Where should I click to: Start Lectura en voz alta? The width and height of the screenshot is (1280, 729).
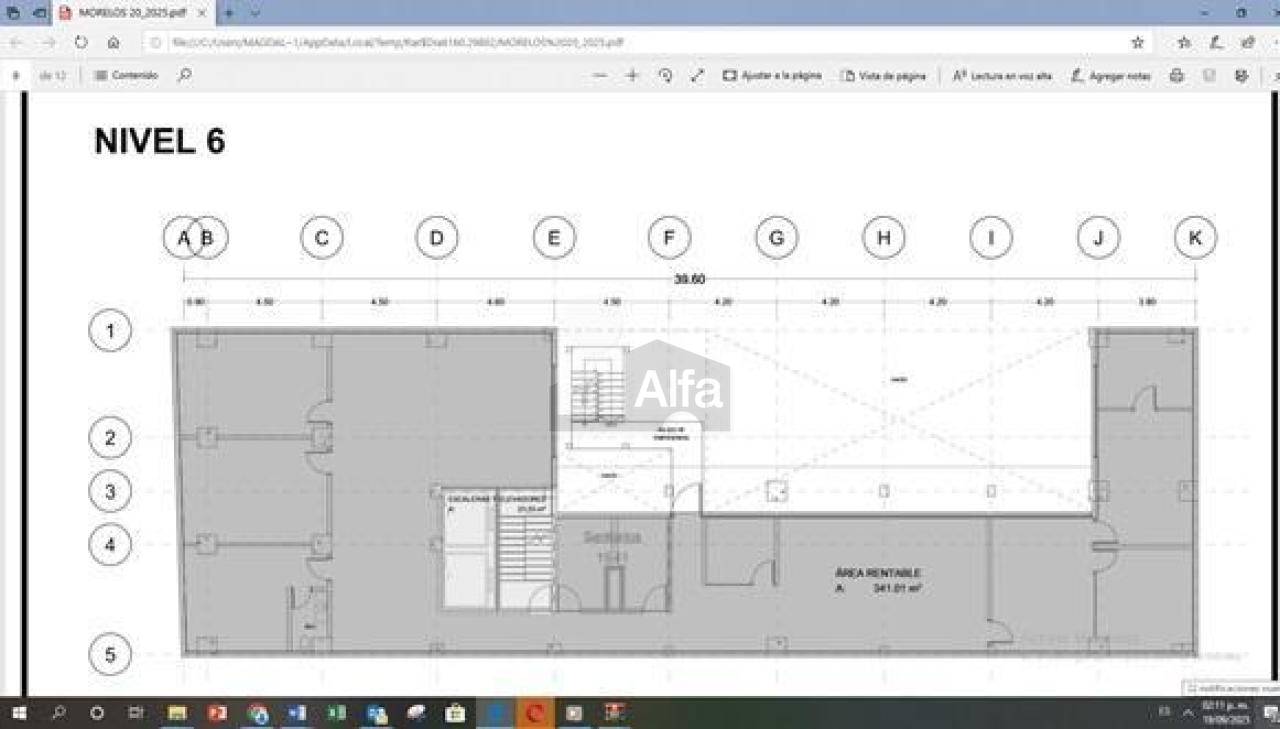1003,76
